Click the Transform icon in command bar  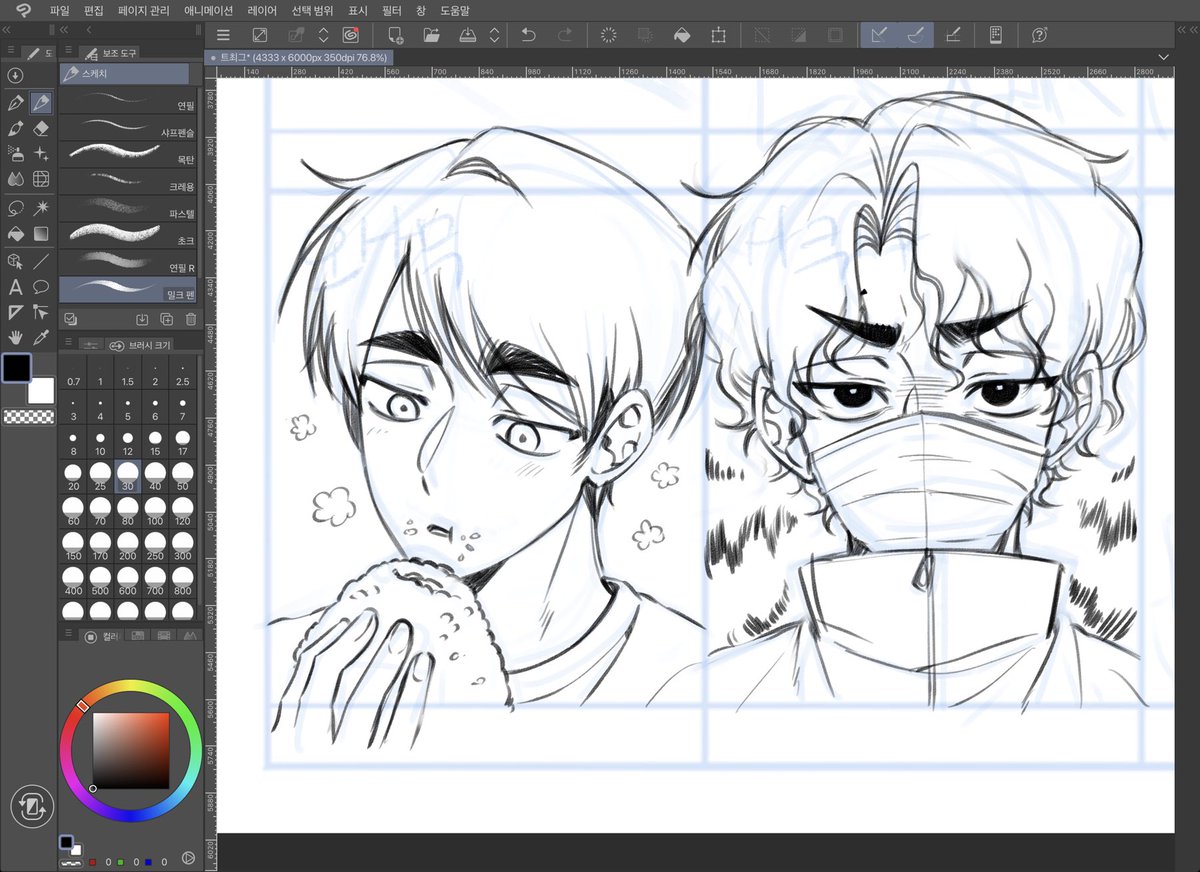(x=718, y=35)
